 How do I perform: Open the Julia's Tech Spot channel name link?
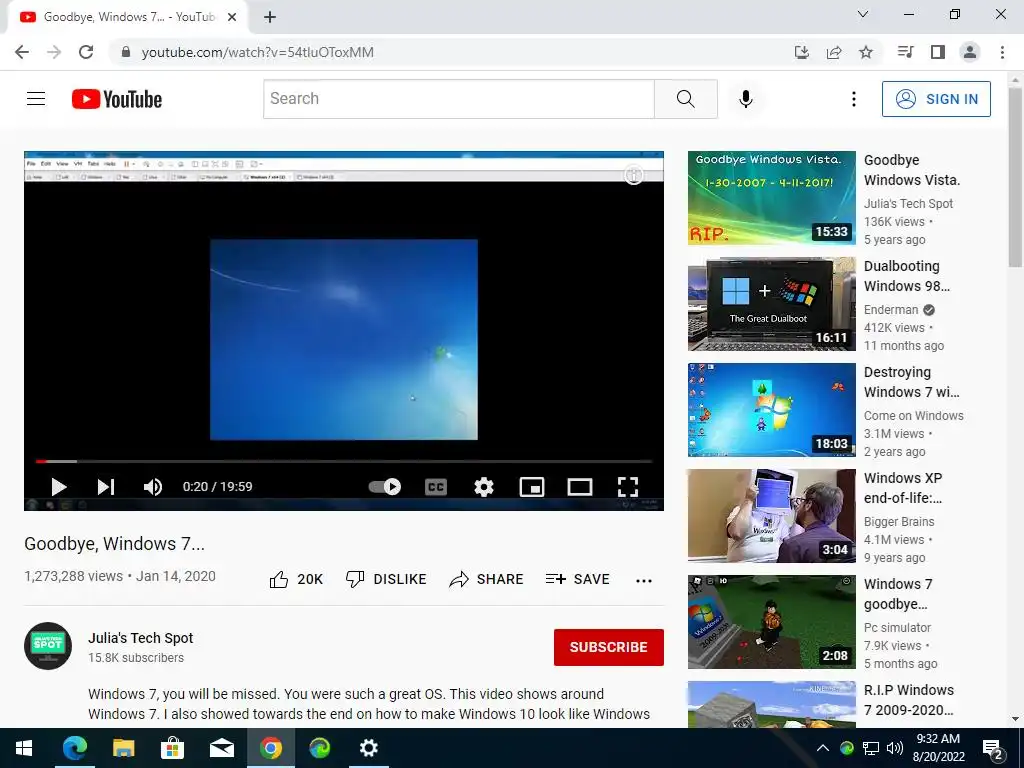pyautogui.click(x=141, y=638)
